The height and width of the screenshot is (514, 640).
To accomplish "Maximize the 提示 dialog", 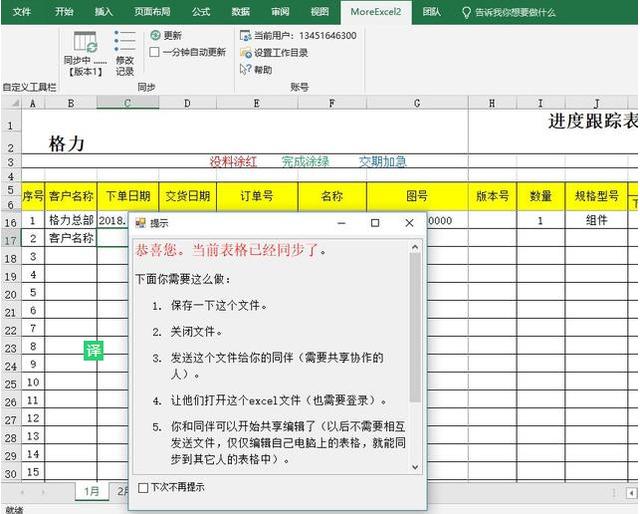I will click(x=375, y=223).
